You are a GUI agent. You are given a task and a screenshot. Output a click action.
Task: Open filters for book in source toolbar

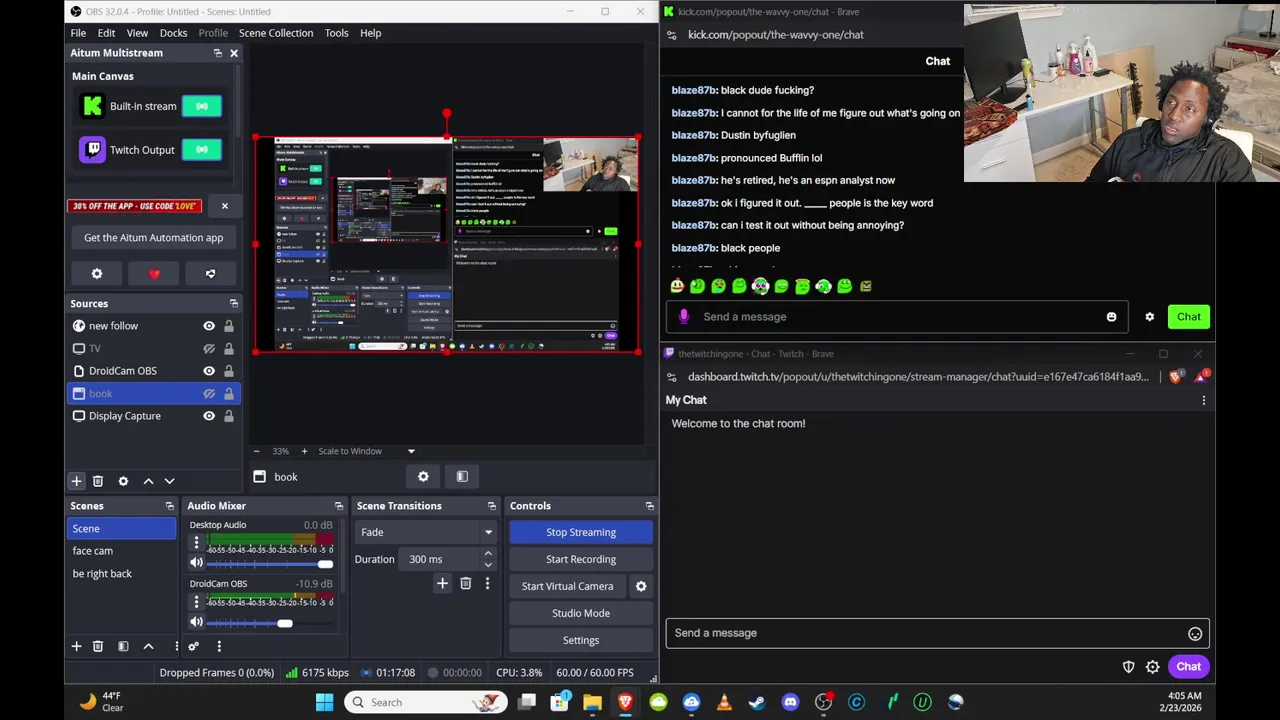click(462, 477)
